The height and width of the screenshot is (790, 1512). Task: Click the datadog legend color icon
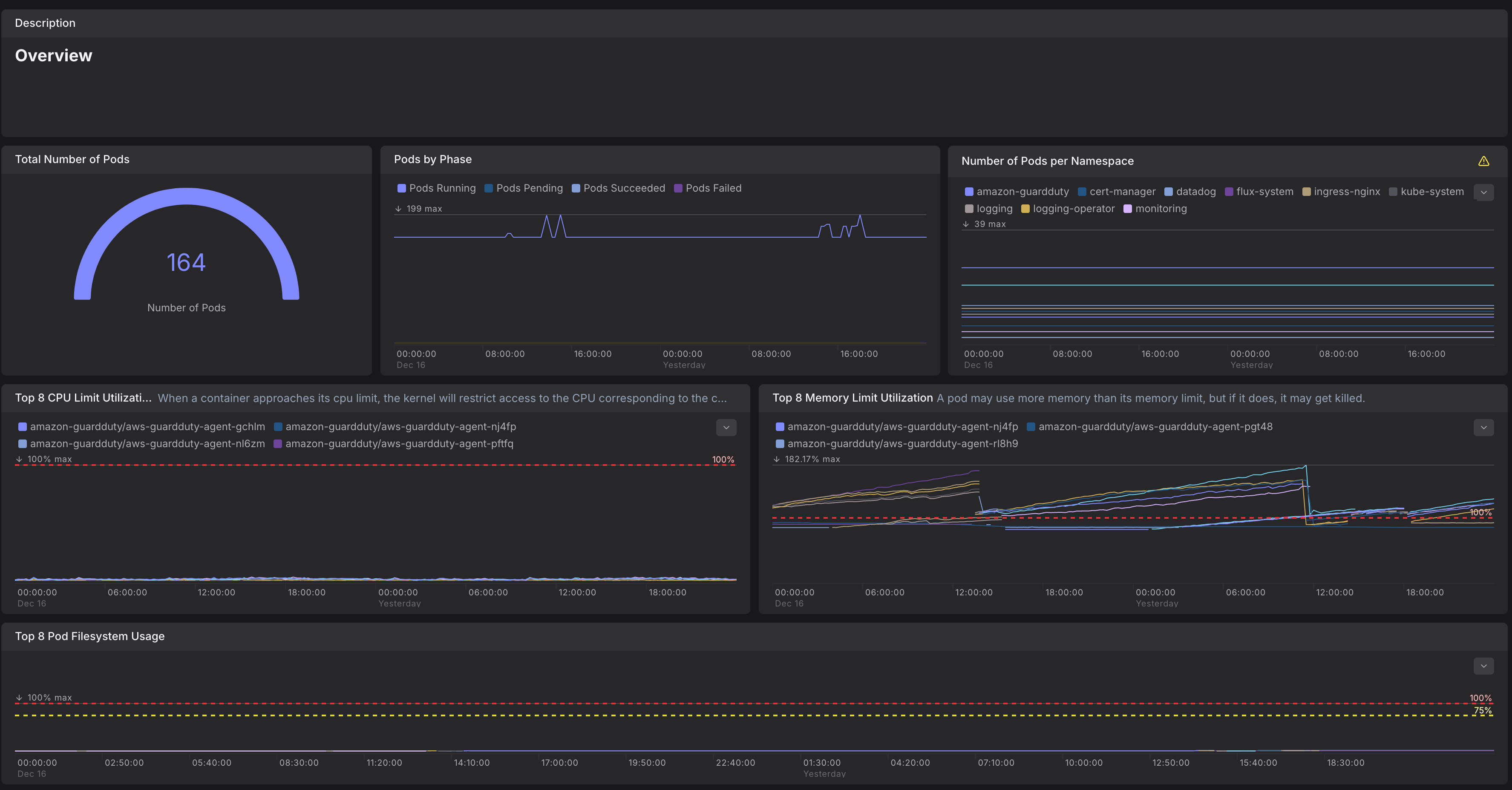coord(1168,192)
